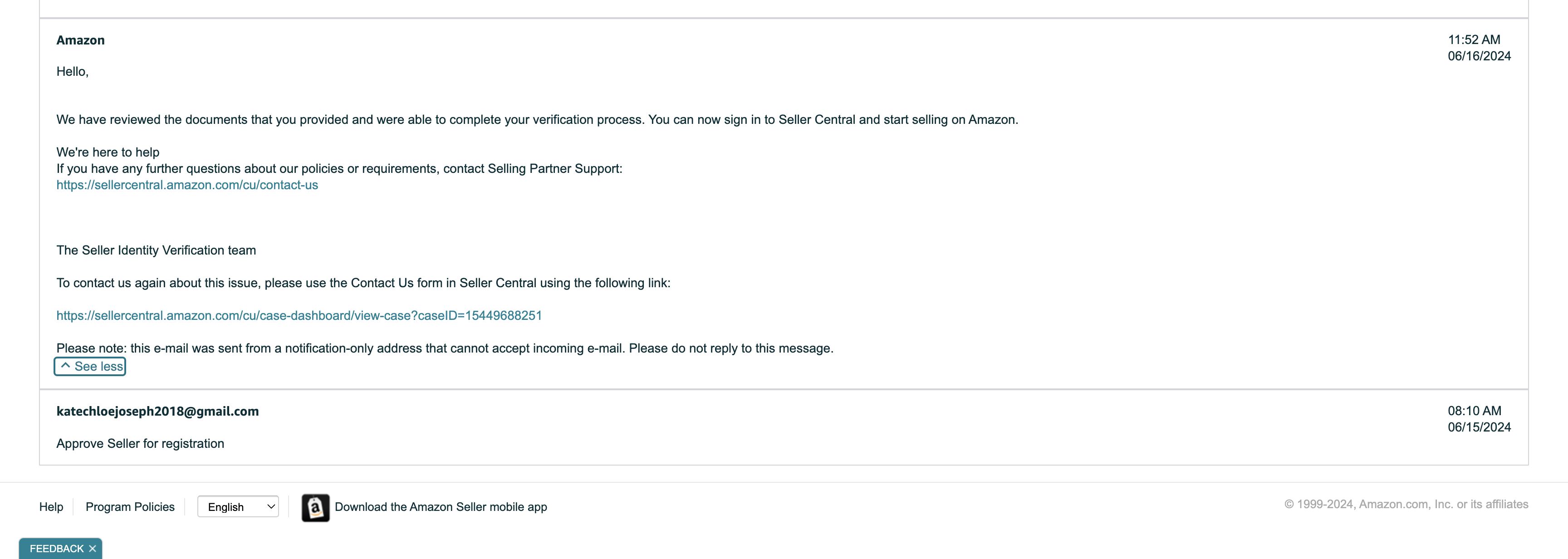Image resolution: width=1568 pixels, height=559 pixels.
Task: Click the Amazon Seller app icon
Action: click(x=315, y=507)
